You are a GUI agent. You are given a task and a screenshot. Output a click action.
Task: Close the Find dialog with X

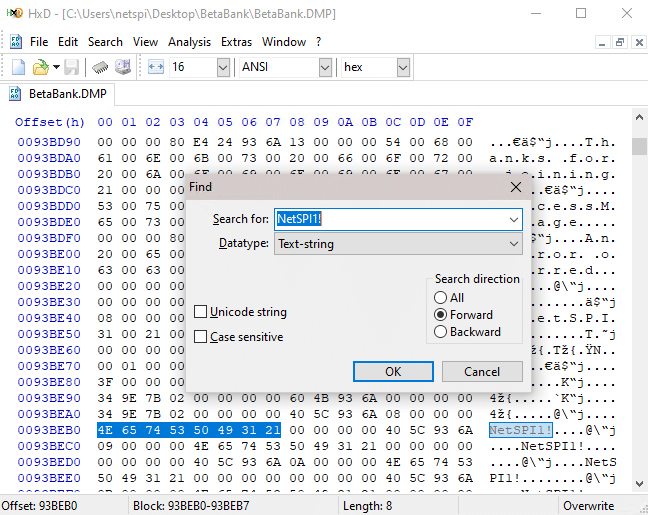pyautogui.click(x=515, y=186)
